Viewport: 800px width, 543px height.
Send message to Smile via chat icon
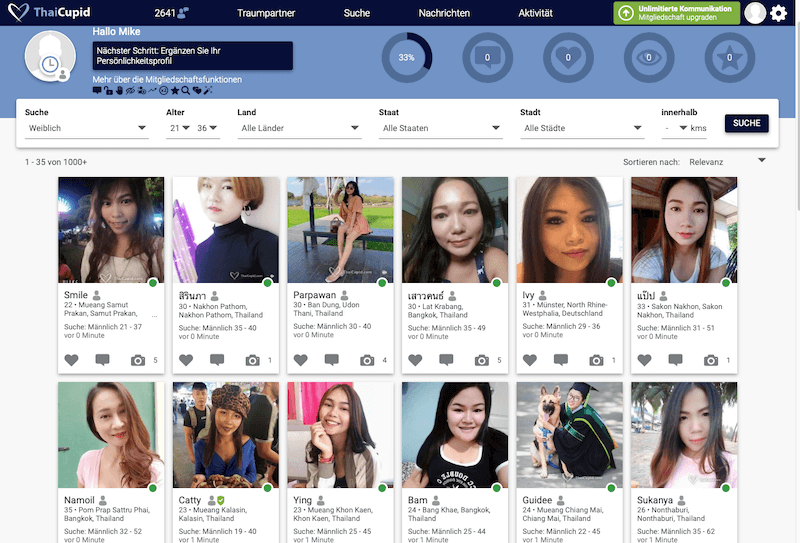click(x=103, y=360)
